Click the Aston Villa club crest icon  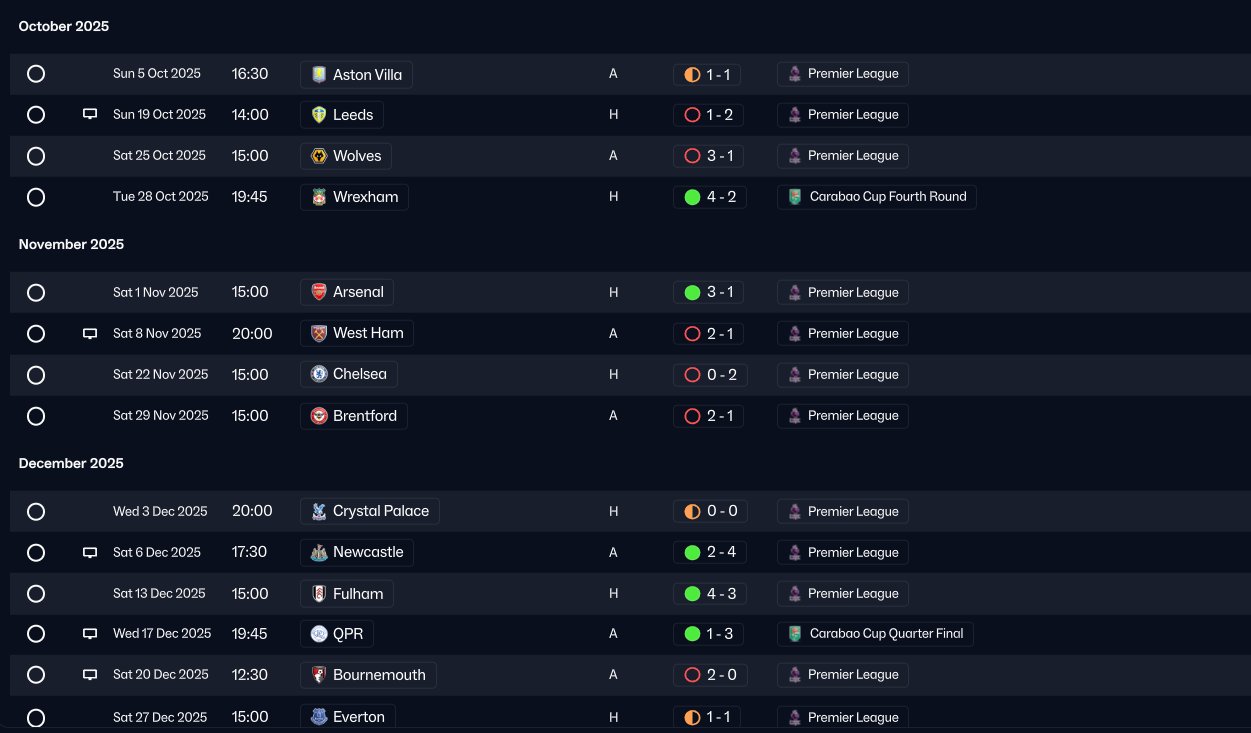coord(319,74)
